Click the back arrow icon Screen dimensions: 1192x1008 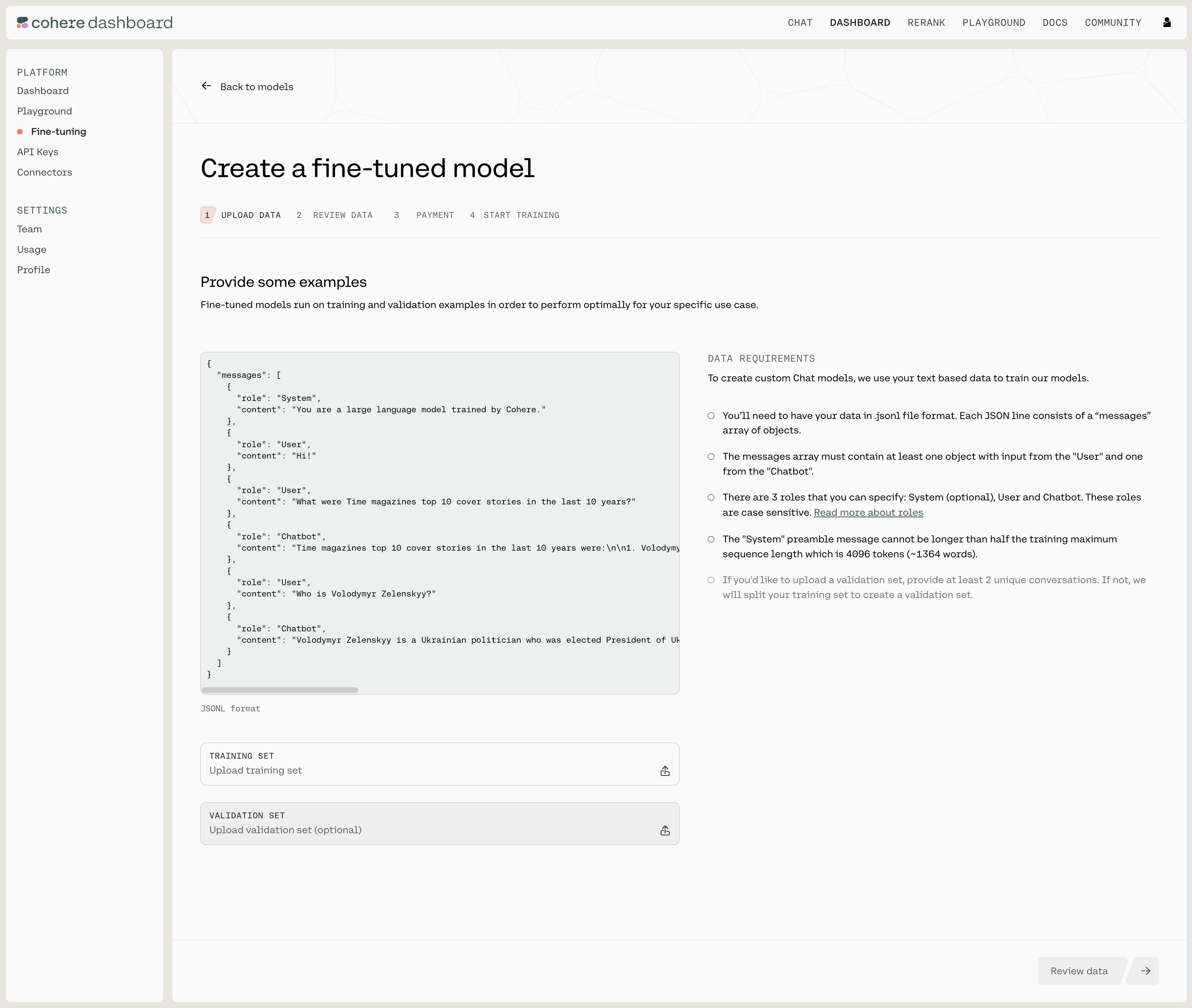coord(206,86)
